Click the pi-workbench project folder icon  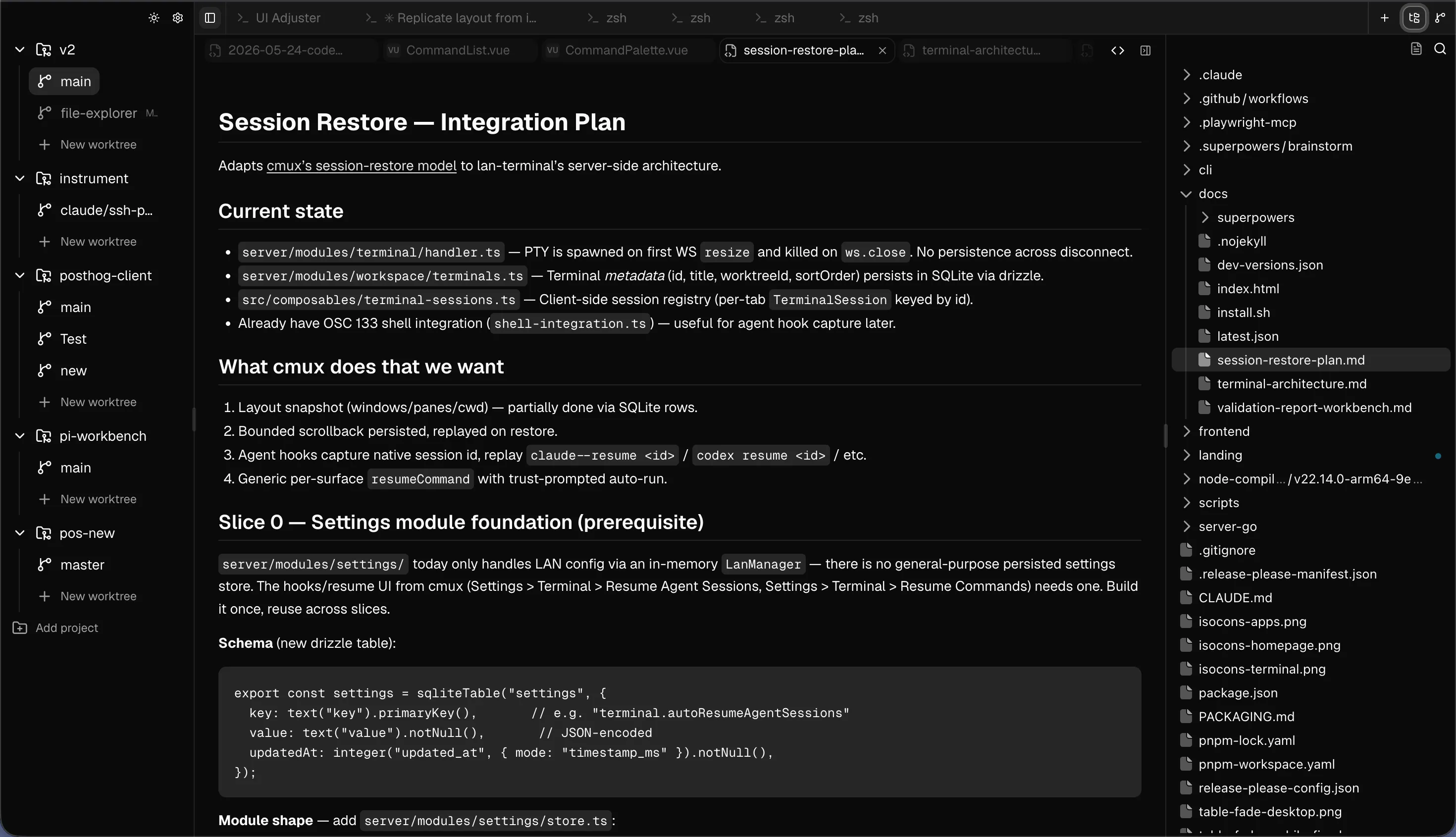pyautogui.click(x=44, y=436)
